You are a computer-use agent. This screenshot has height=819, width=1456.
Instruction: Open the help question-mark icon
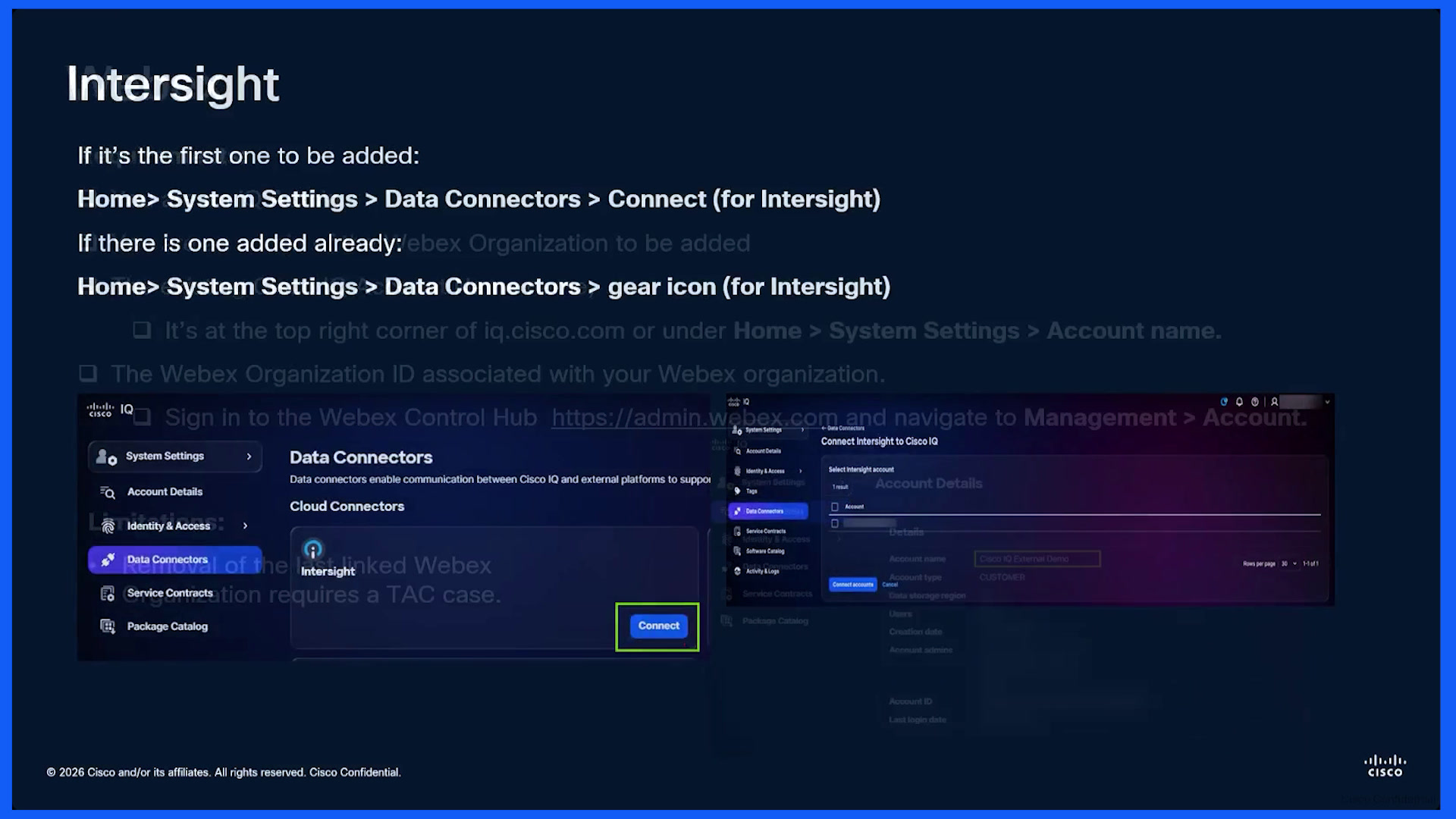pos(1255,402)
